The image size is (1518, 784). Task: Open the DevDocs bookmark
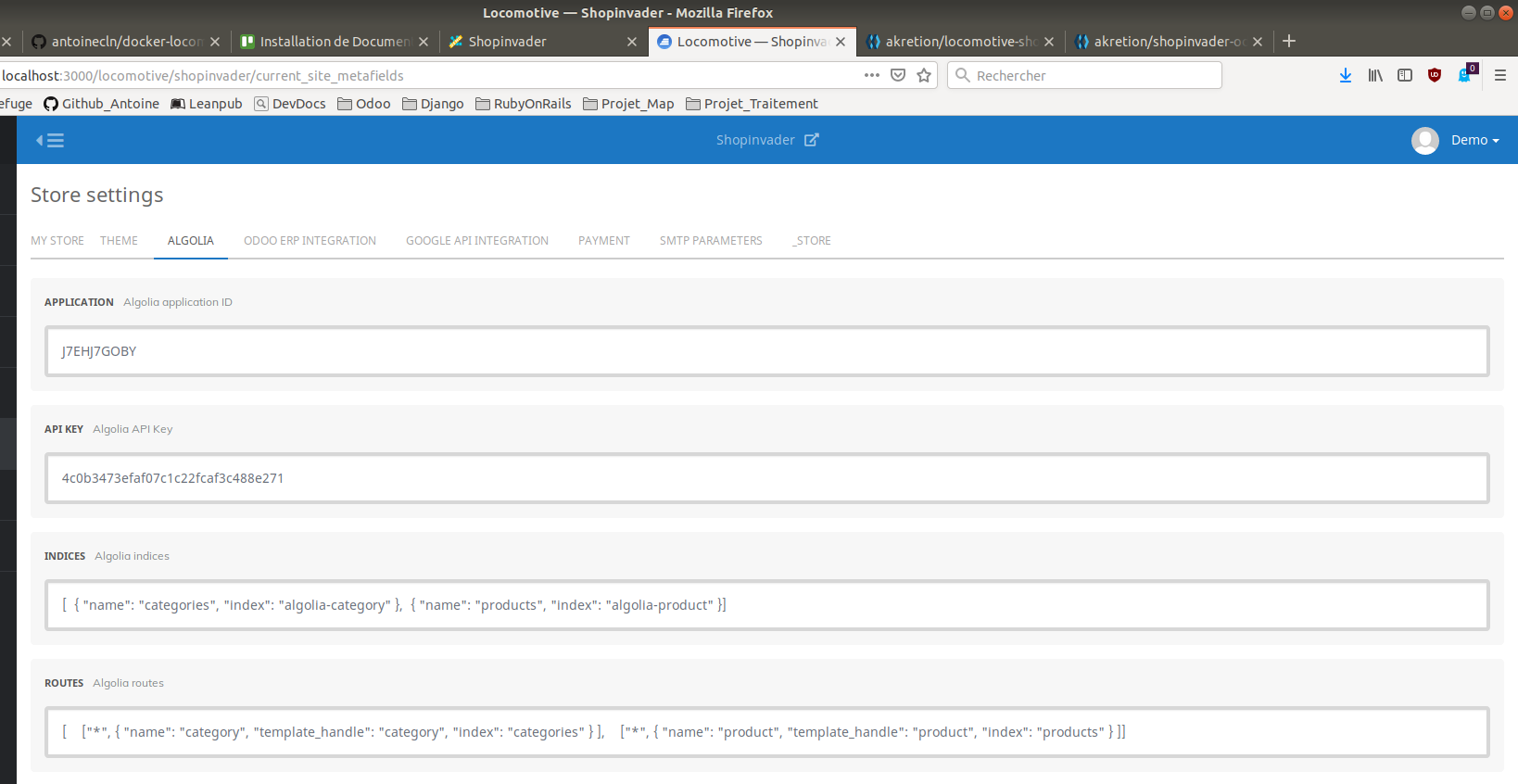(x=290, y=104)
